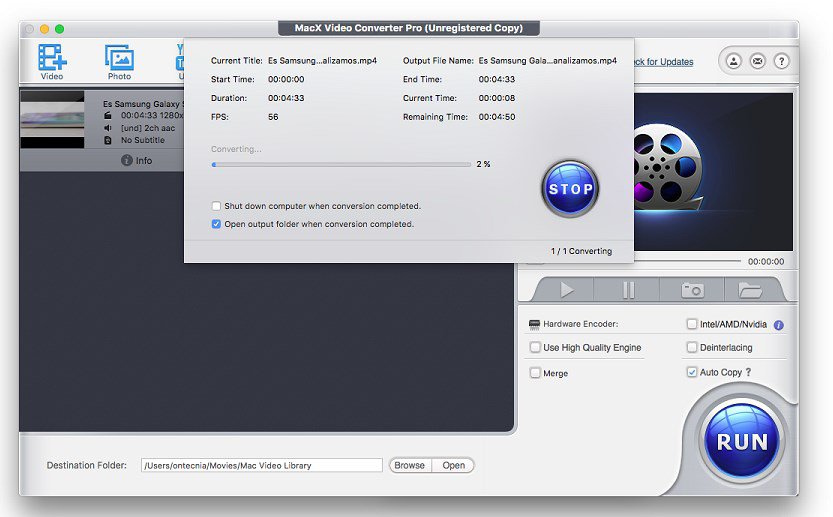Screen dimensions: 833x517
Task: Pause the preview playback
Action: (x=628, y=290)
